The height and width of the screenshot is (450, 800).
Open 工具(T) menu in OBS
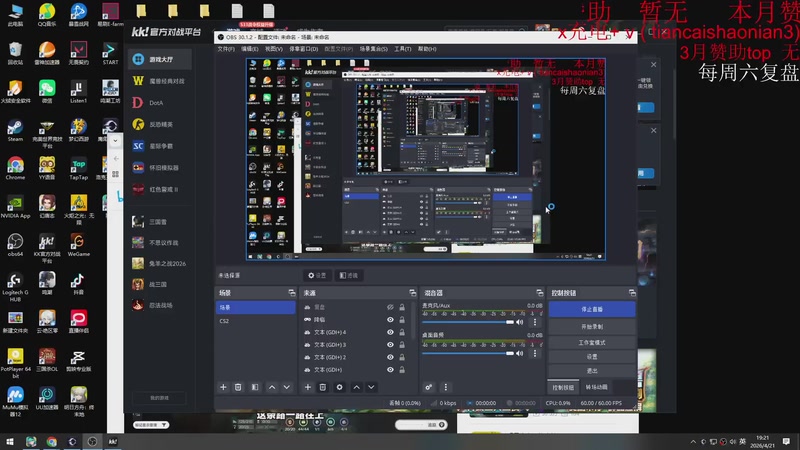(403, 49)
